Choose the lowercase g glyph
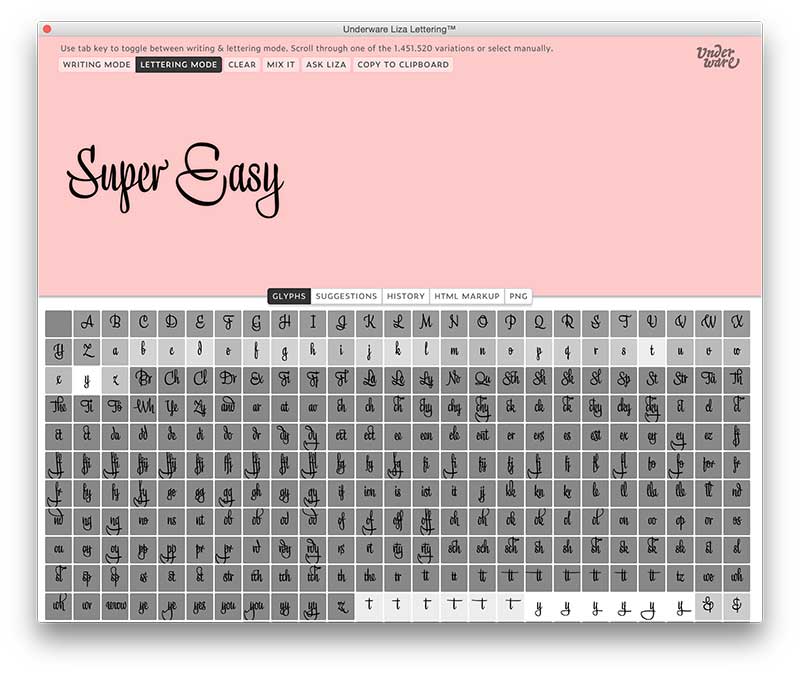Image resolution: width=800 pixels, height=676 pixels. pos(285,352)
